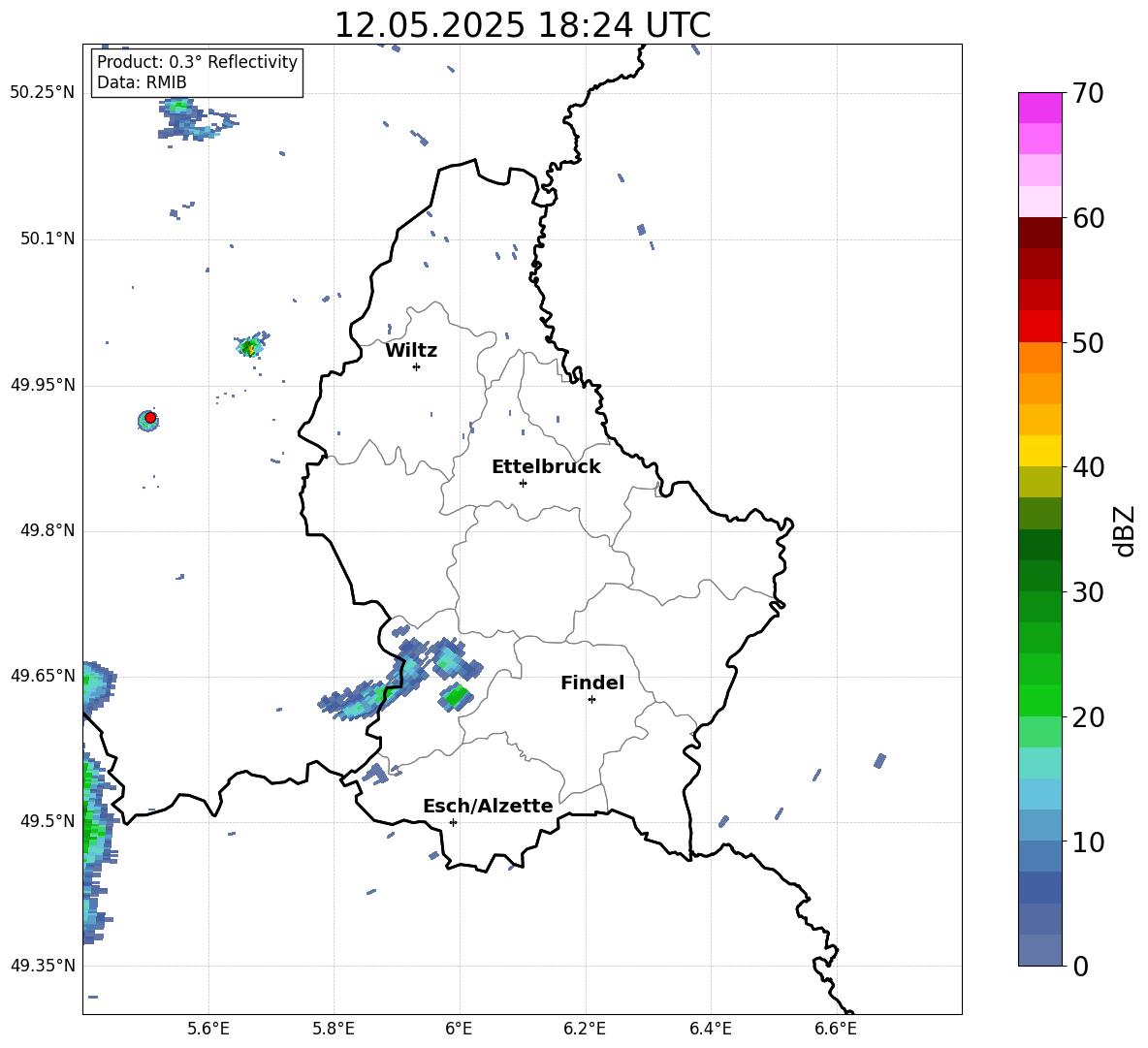
Task: Click the 50.1°N latitude label
Action: click(48, 239)
